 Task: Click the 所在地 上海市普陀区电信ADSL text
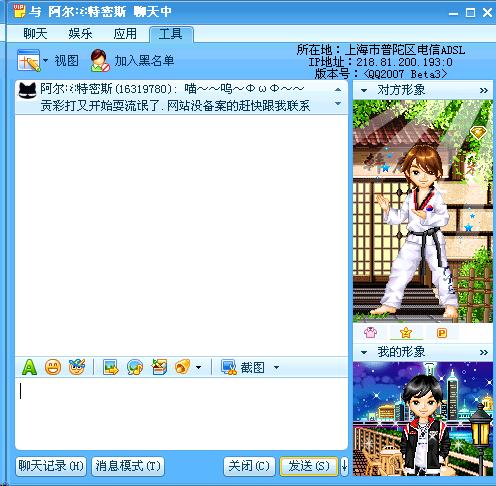[381, 50]
